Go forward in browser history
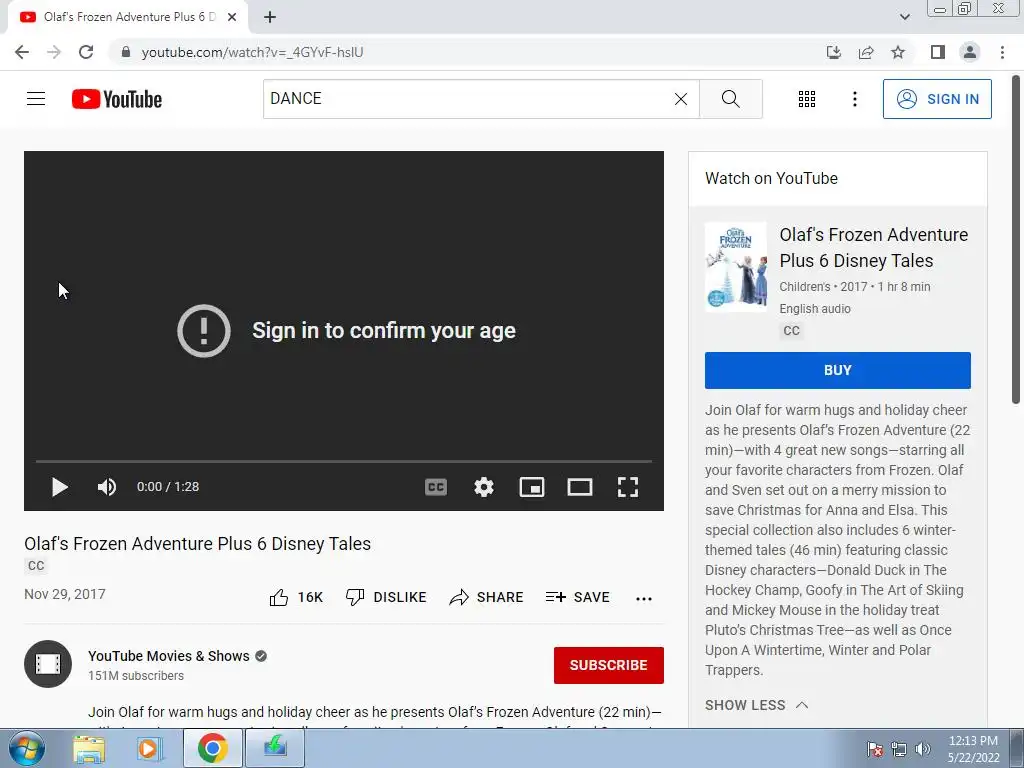The width and height of the screenshot is (1024, 768). point(54,52)
